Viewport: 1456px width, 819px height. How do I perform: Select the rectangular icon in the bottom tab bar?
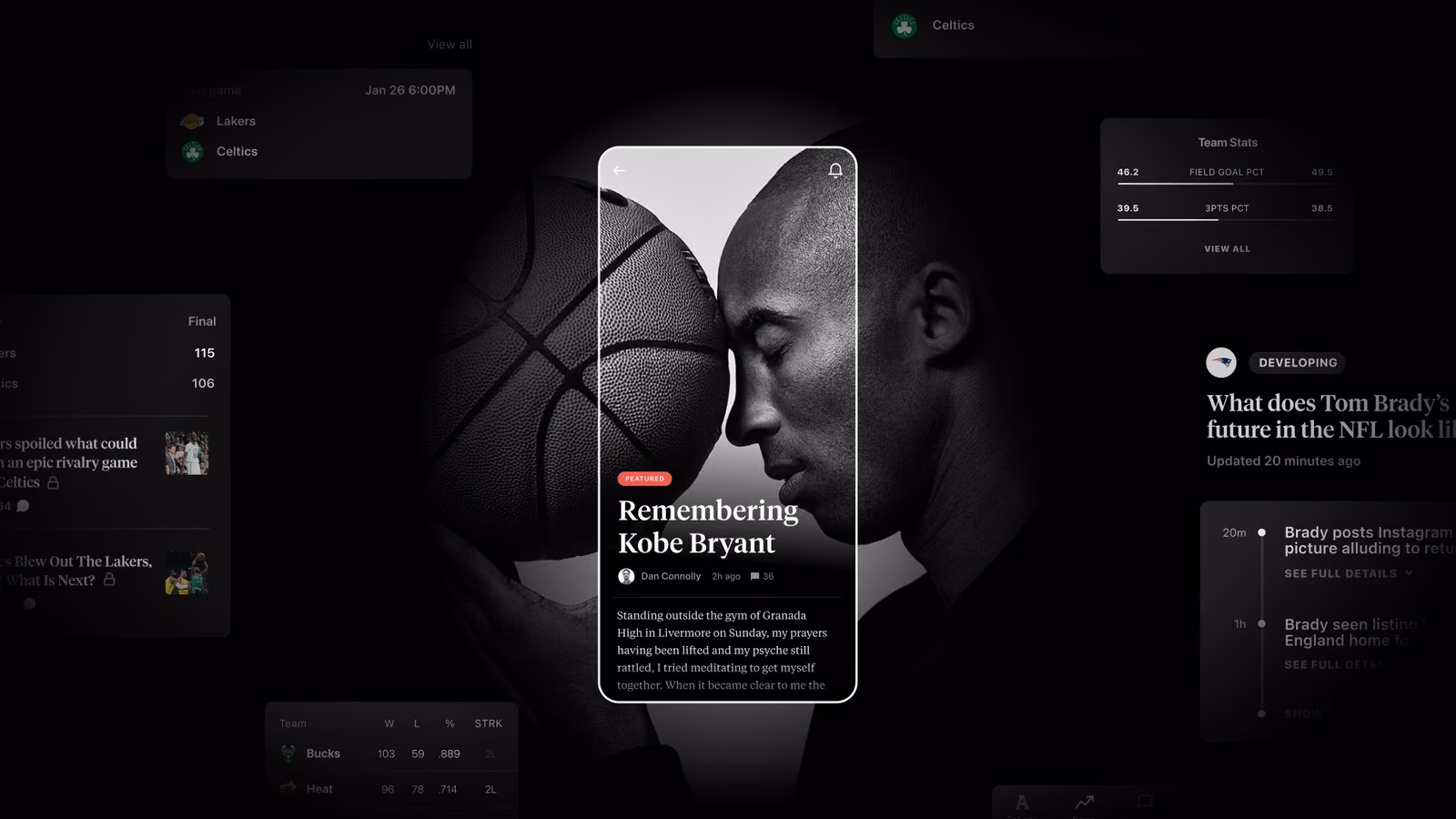pyautogui.click(x=1145, y=802)
